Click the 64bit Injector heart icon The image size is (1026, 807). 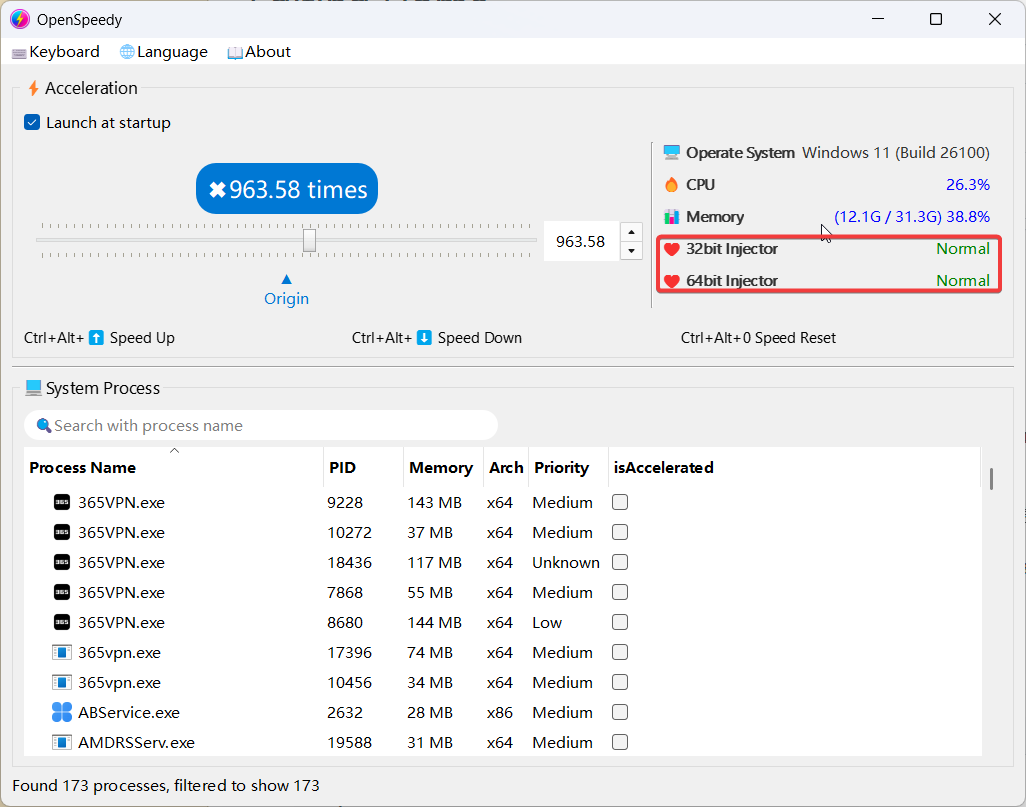click(671, 281)
